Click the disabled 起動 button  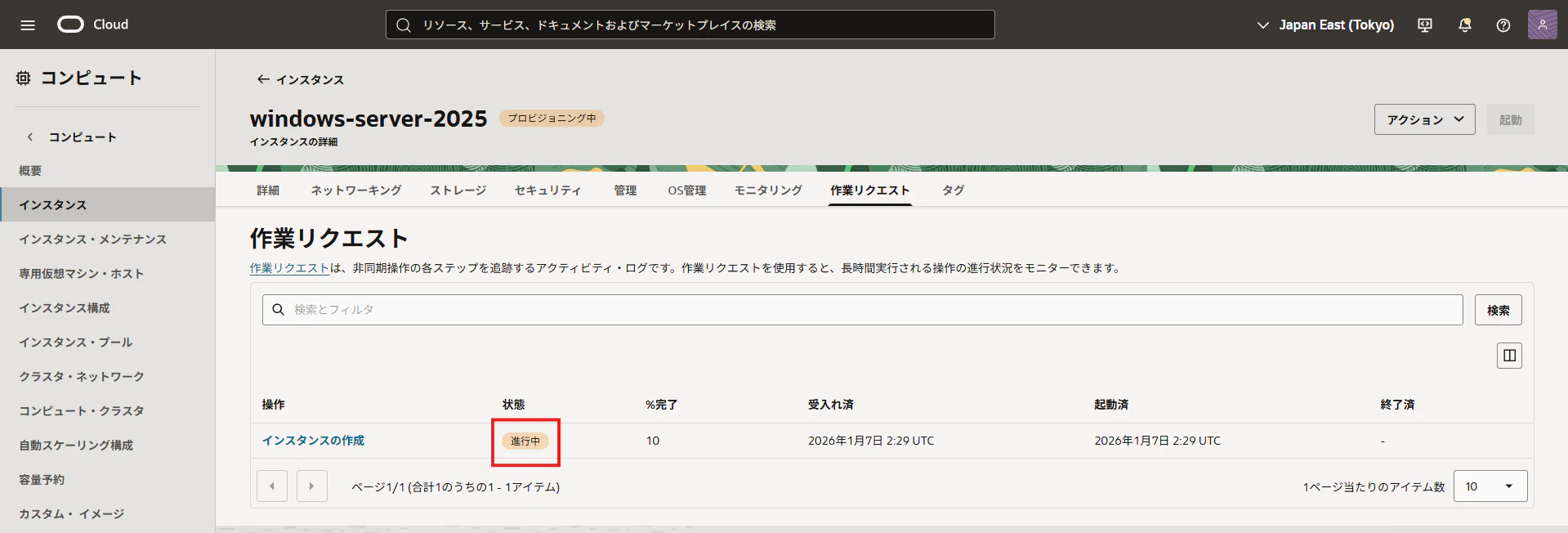[x=1510, y=119]
